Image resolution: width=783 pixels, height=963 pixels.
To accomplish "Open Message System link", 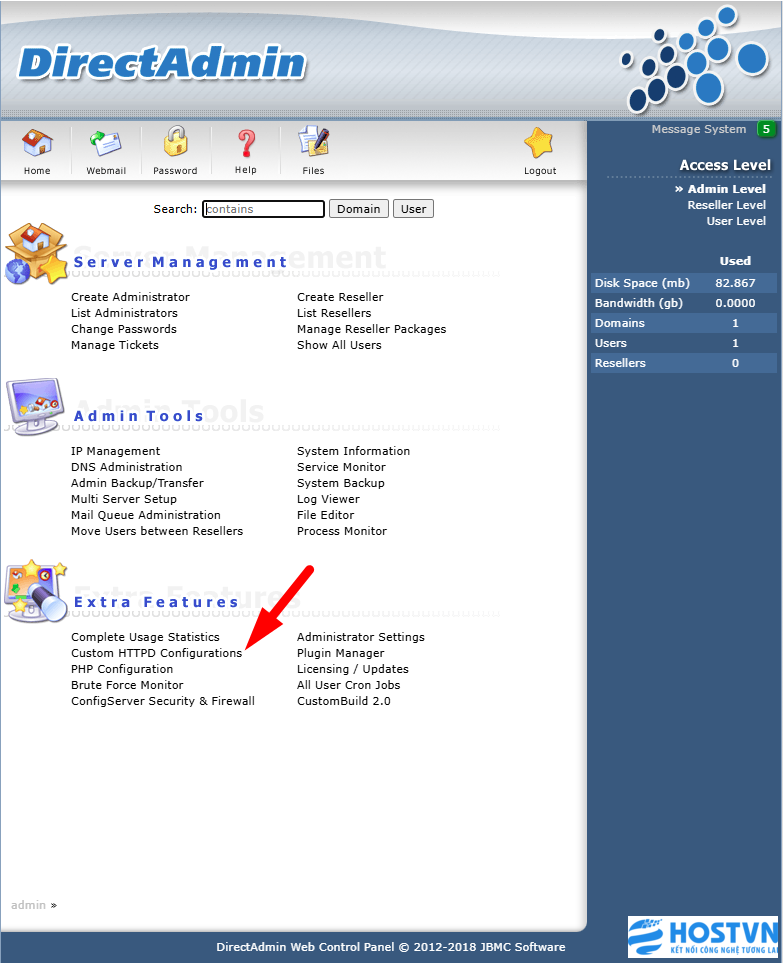I will coord(699,129).
